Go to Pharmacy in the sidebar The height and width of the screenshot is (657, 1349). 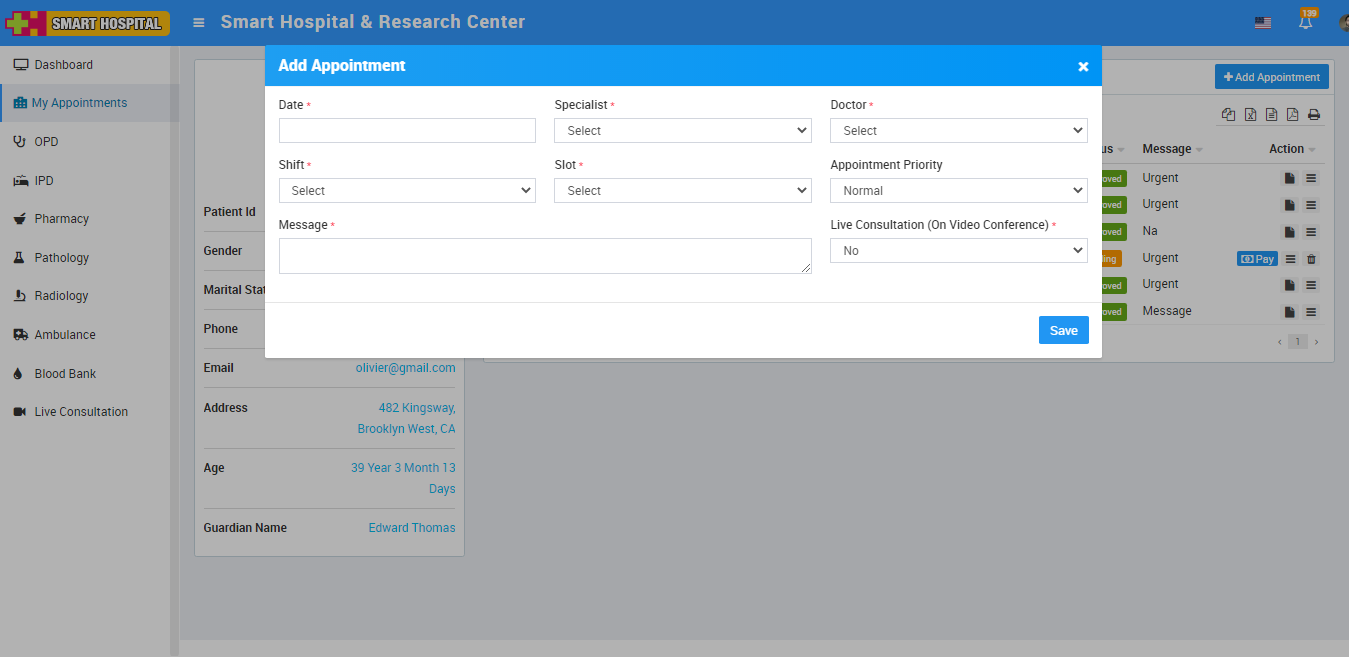pos(61,219)
